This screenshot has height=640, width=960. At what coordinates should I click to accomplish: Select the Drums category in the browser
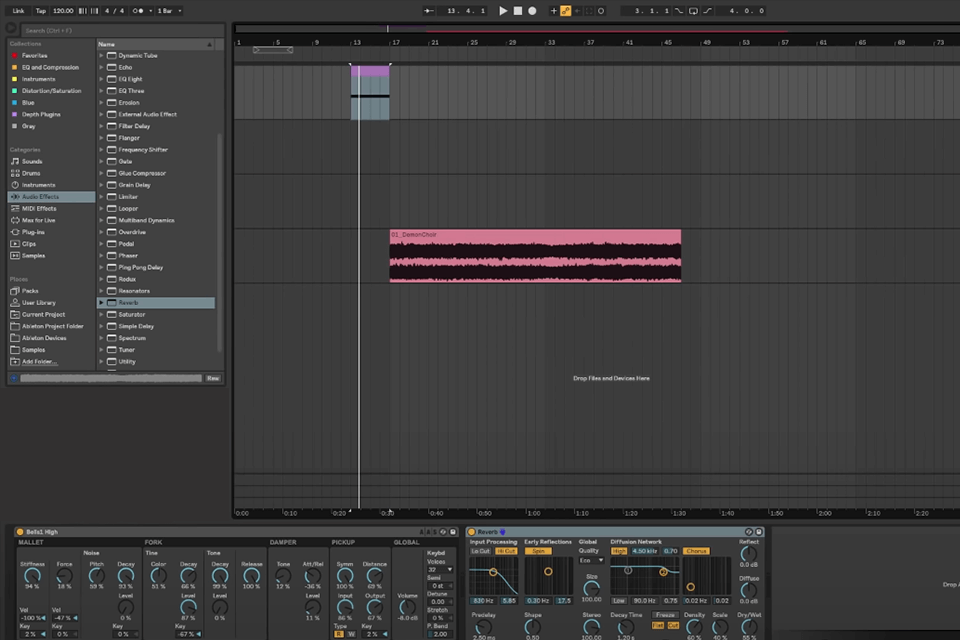[30, 173]
